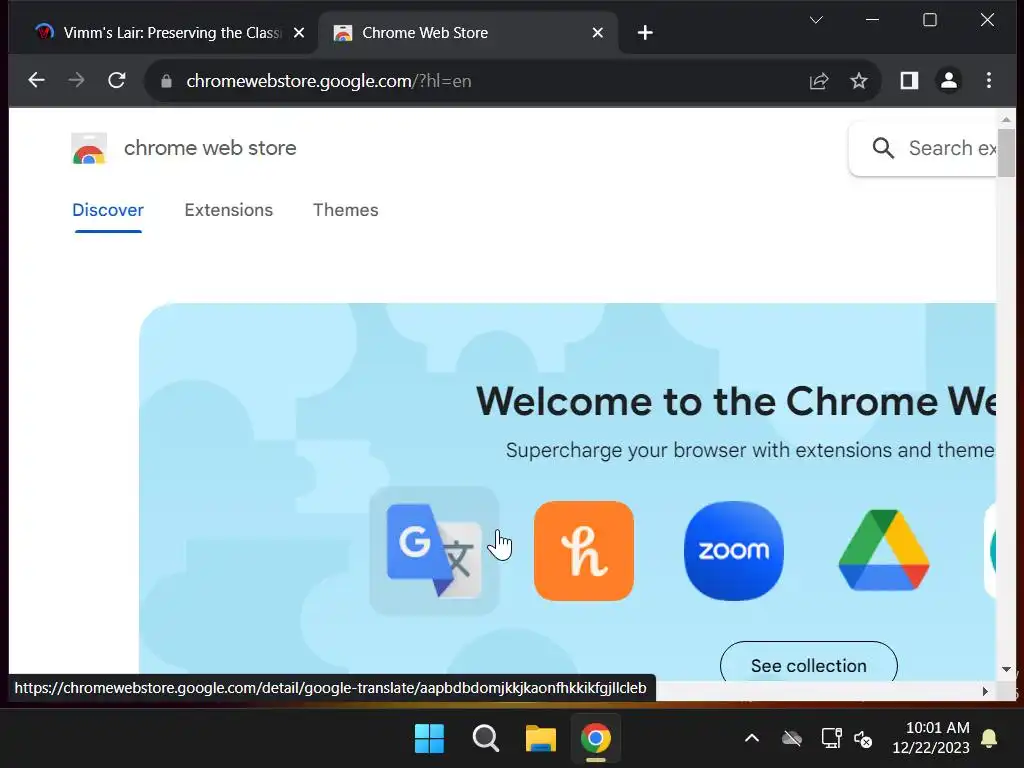Click the search magnifier icon in the store
This screenshot has height=768, width=1024.
point(883,148)
